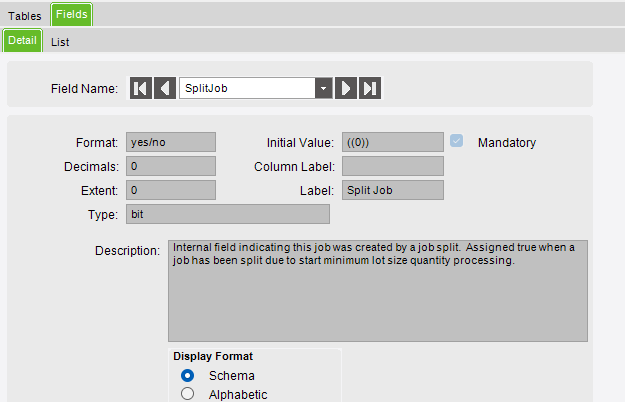Screen dimensions: 625x402
Task: Switch to the List sub-tab
Action: point(60,42)
